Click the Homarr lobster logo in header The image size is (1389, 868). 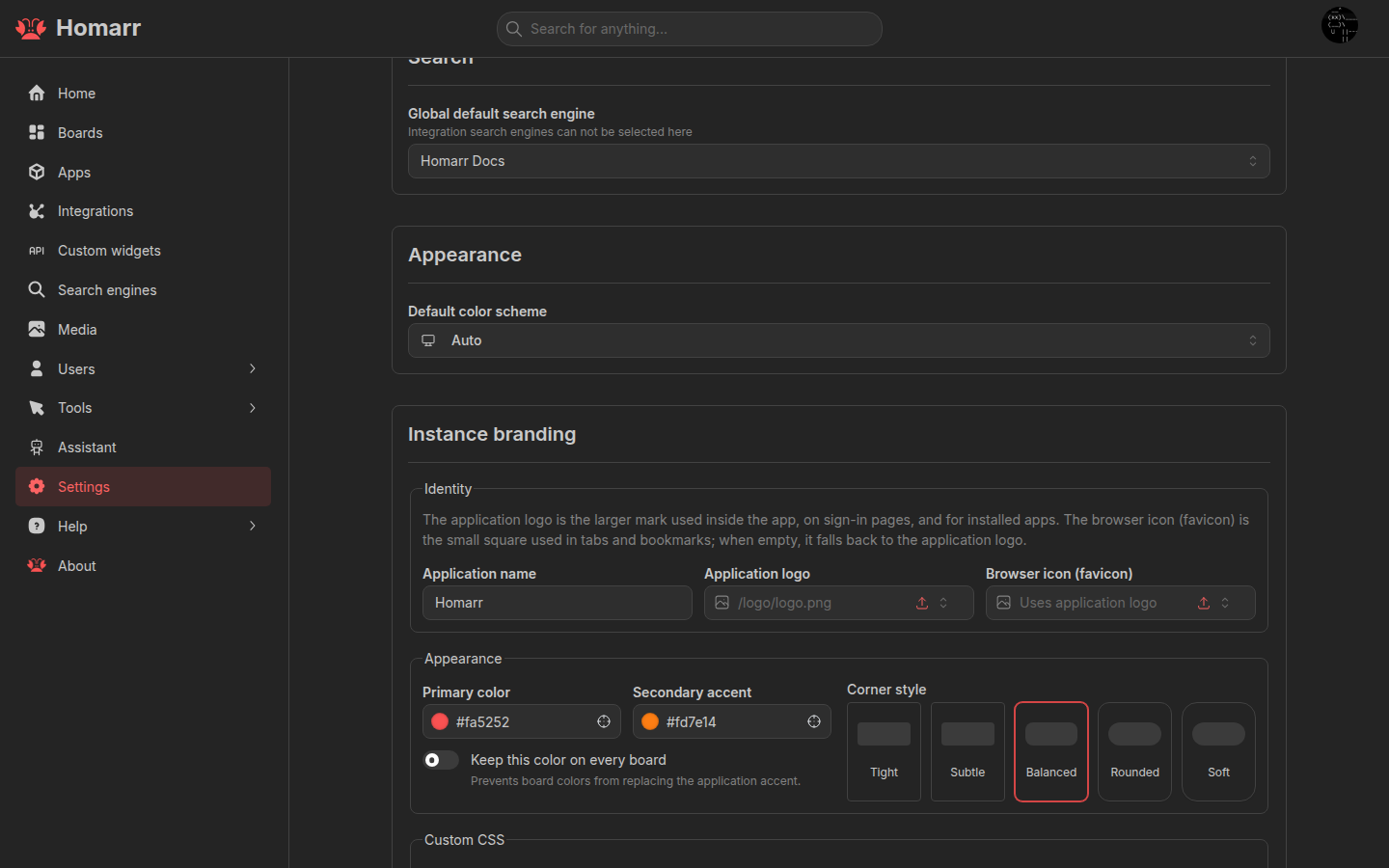(31, 29)
